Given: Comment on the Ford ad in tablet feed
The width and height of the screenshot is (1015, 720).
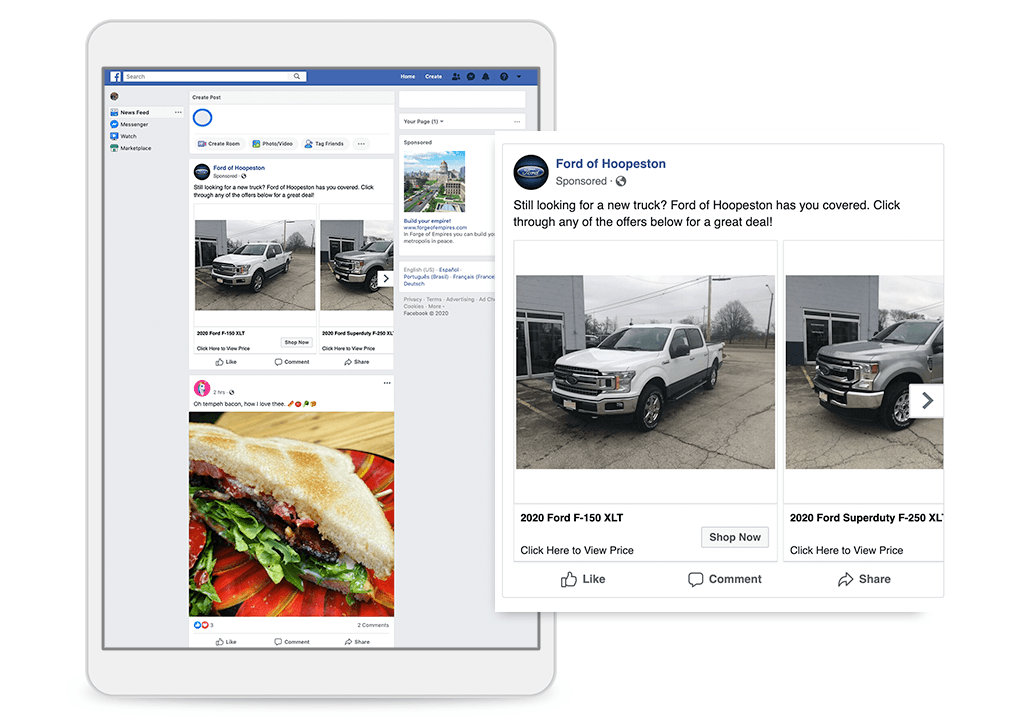Looking at the screenshot, I should [x=292, y=362].
